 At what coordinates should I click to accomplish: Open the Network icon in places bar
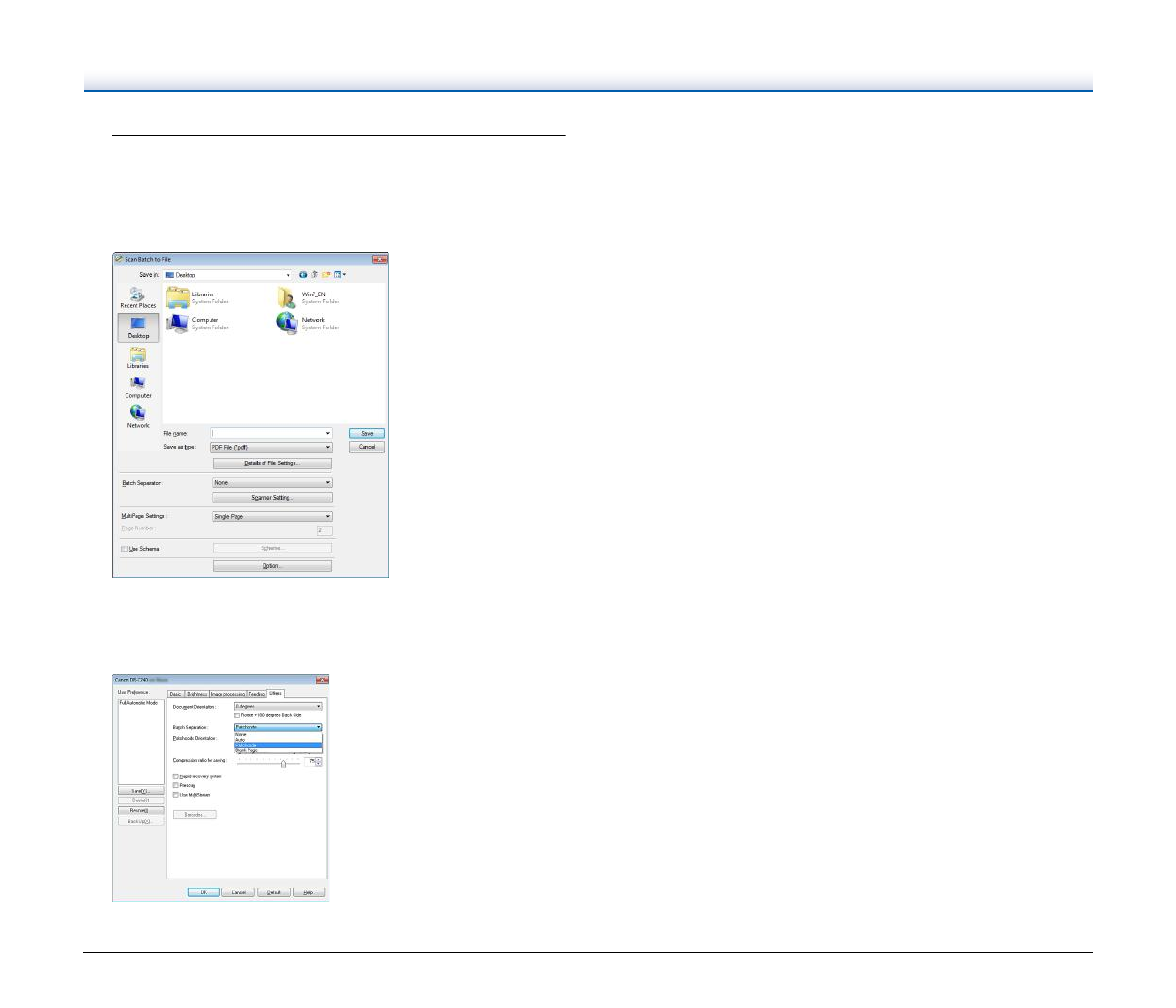(138, 416)
